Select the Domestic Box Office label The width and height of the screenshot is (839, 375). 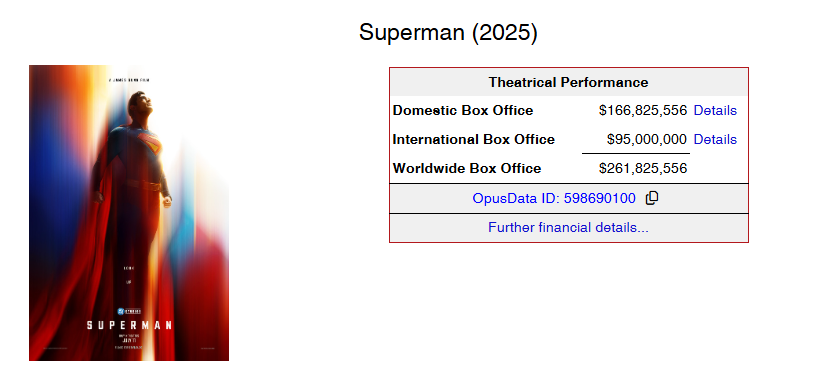coord(463,111)
